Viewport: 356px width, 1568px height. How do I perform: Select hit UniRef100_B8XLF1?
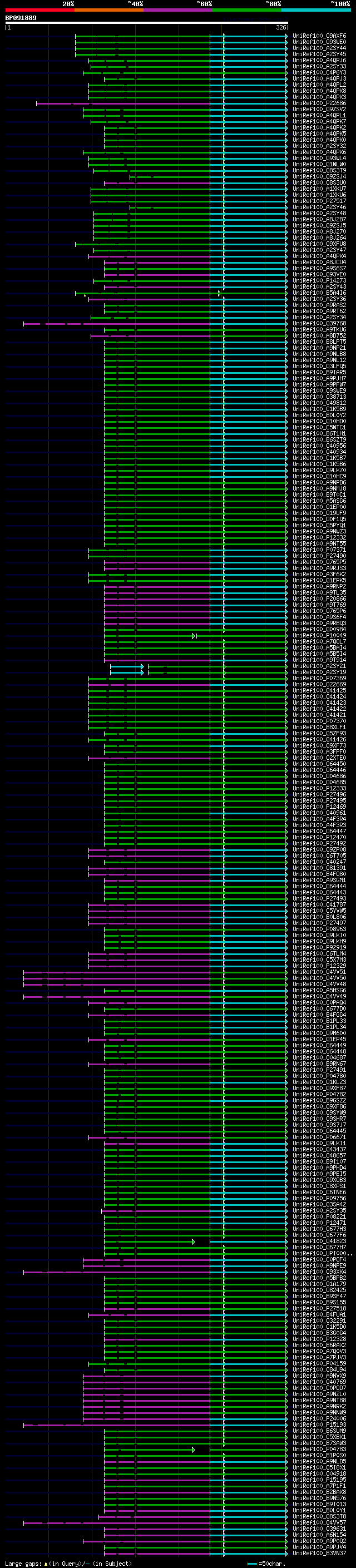tap(319, 728)
